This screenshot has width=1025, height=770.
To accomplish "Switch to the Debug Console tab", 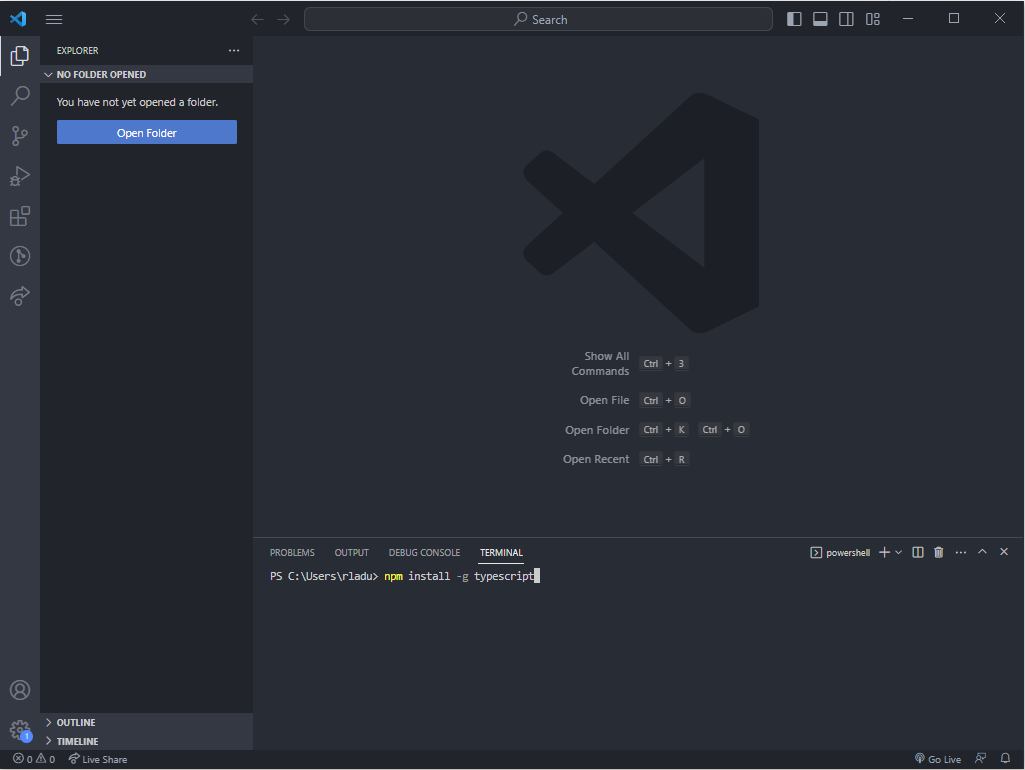I will coord(424,553).
